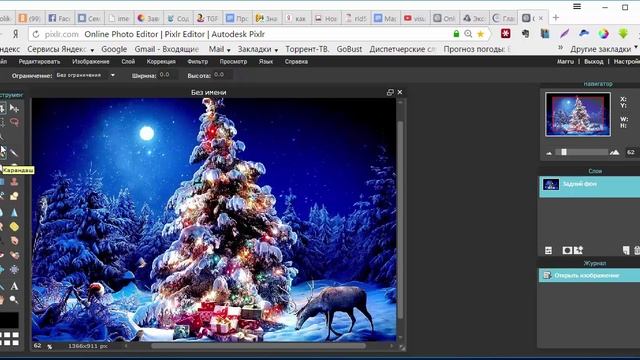Select the Lasso tool
Screen dimensions: 640x360
click(x=14, y=122)
